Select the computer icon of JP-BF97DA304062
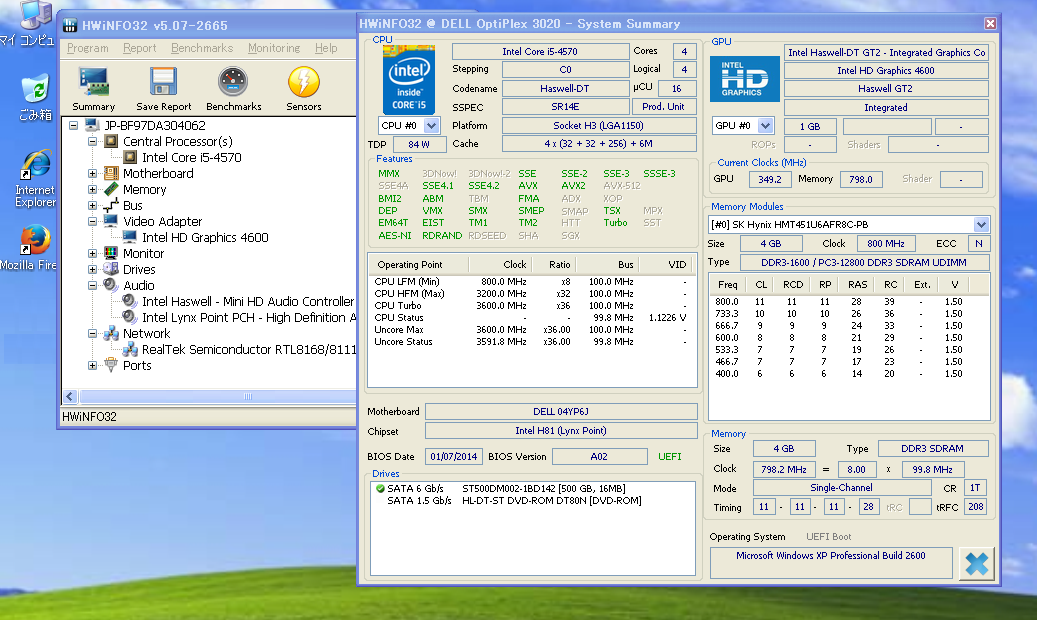Viewport: 1037px width, 620px height. point(93,125)
